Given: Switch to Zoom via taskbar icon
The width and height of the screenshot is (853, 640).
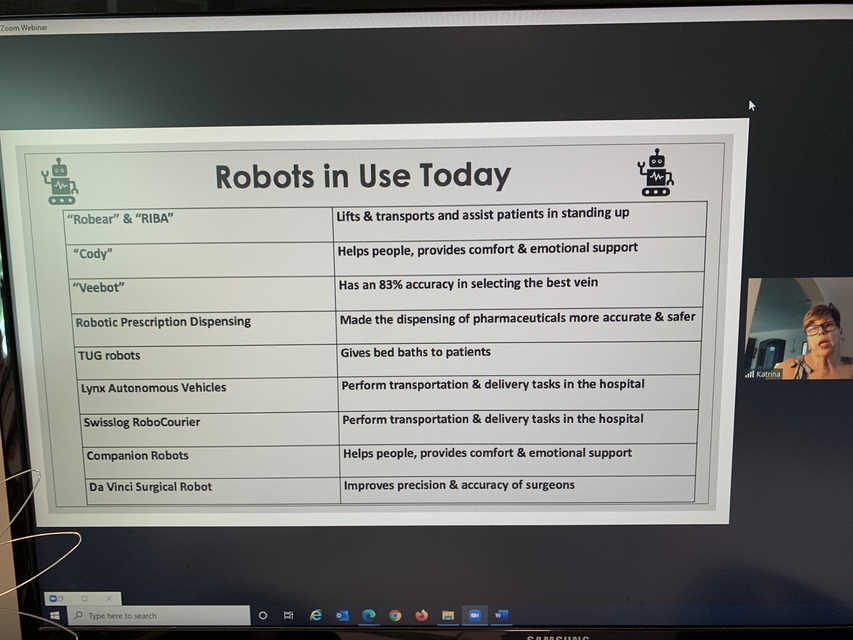Looking at the screenshot, I should (474, 615).
